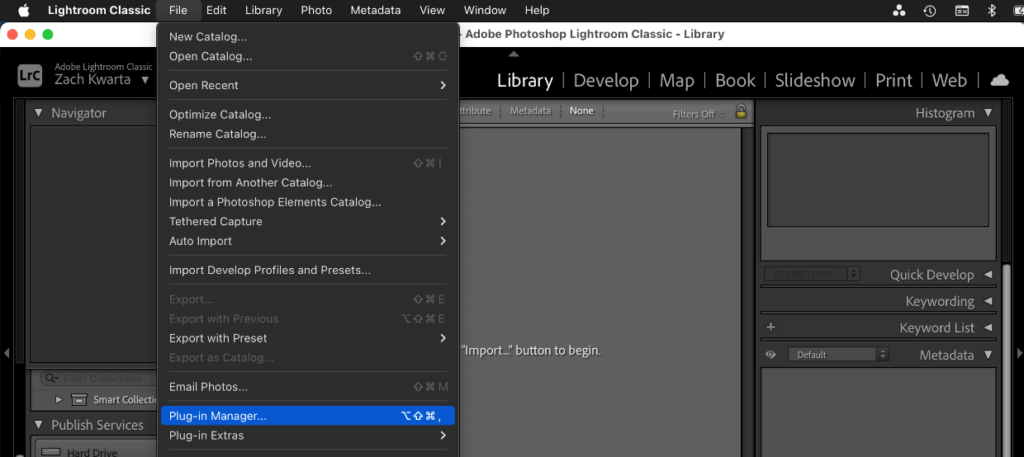The height and width of the screenshot is (457, 1024).
Task: Collapse the Publish Services panel
Action: click(39, 425)
